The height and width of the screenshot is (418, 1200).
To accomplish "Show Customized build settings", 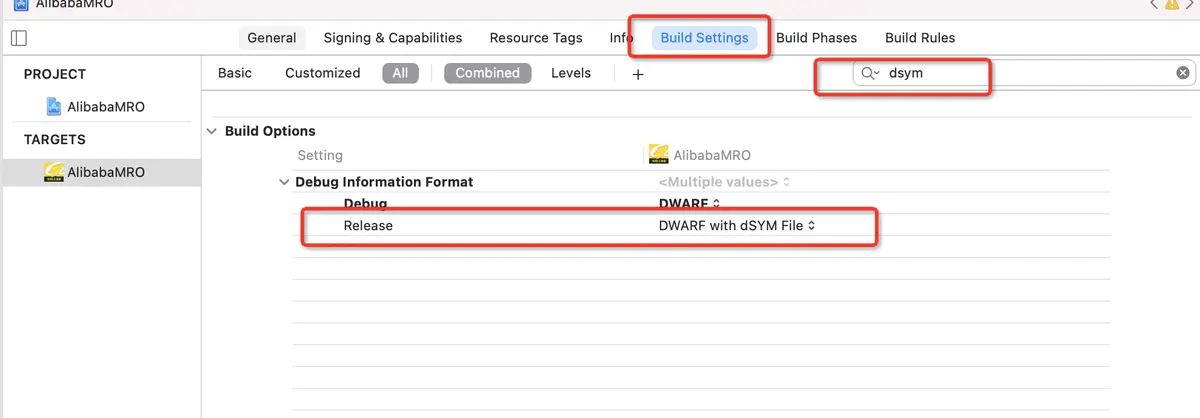I will tap(322, 73).
